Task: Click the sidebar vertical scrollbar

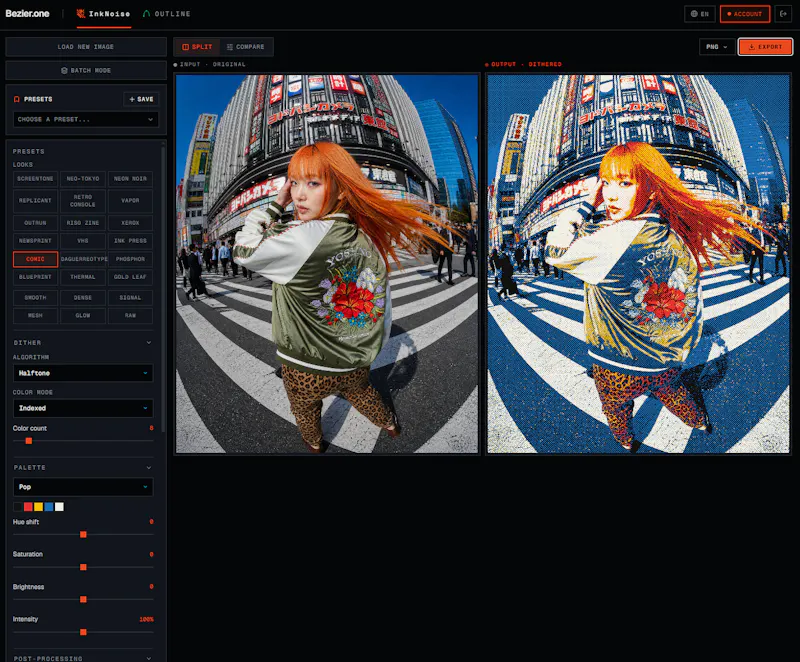Action: click(163, 288)
